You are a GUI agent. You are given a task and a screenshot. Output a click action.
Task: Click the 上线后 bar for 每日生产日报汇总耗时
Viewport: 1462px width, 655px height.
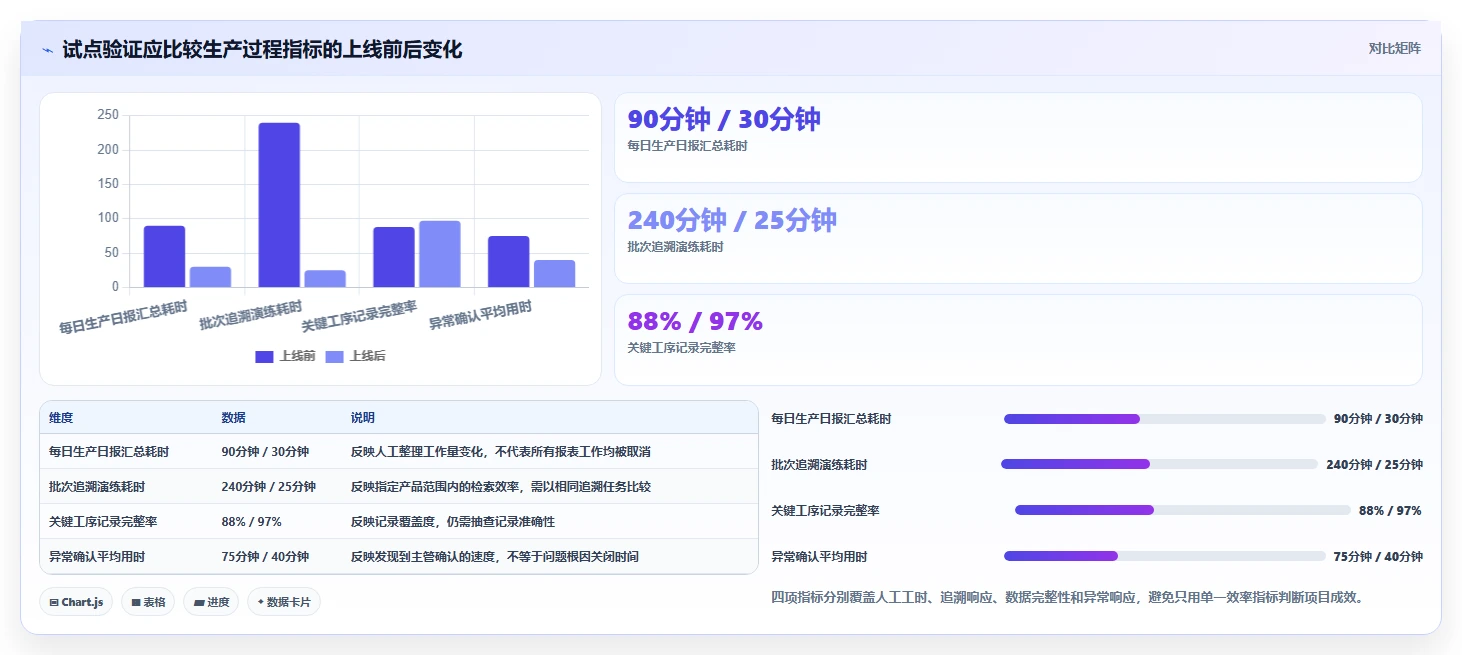(210, 277)
